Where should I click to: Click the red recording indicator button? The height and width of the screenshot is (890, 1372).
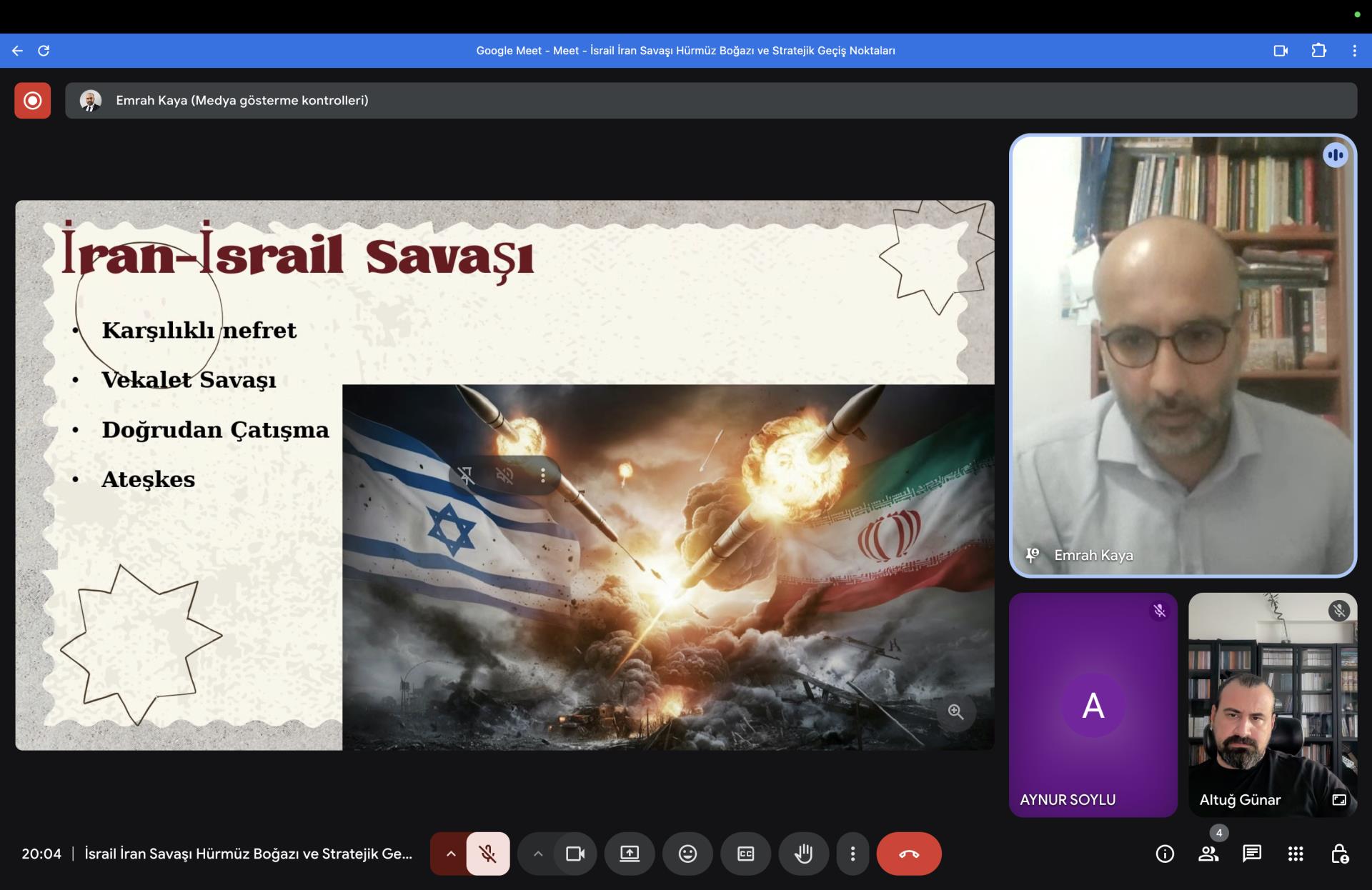(x=32, y=101)
